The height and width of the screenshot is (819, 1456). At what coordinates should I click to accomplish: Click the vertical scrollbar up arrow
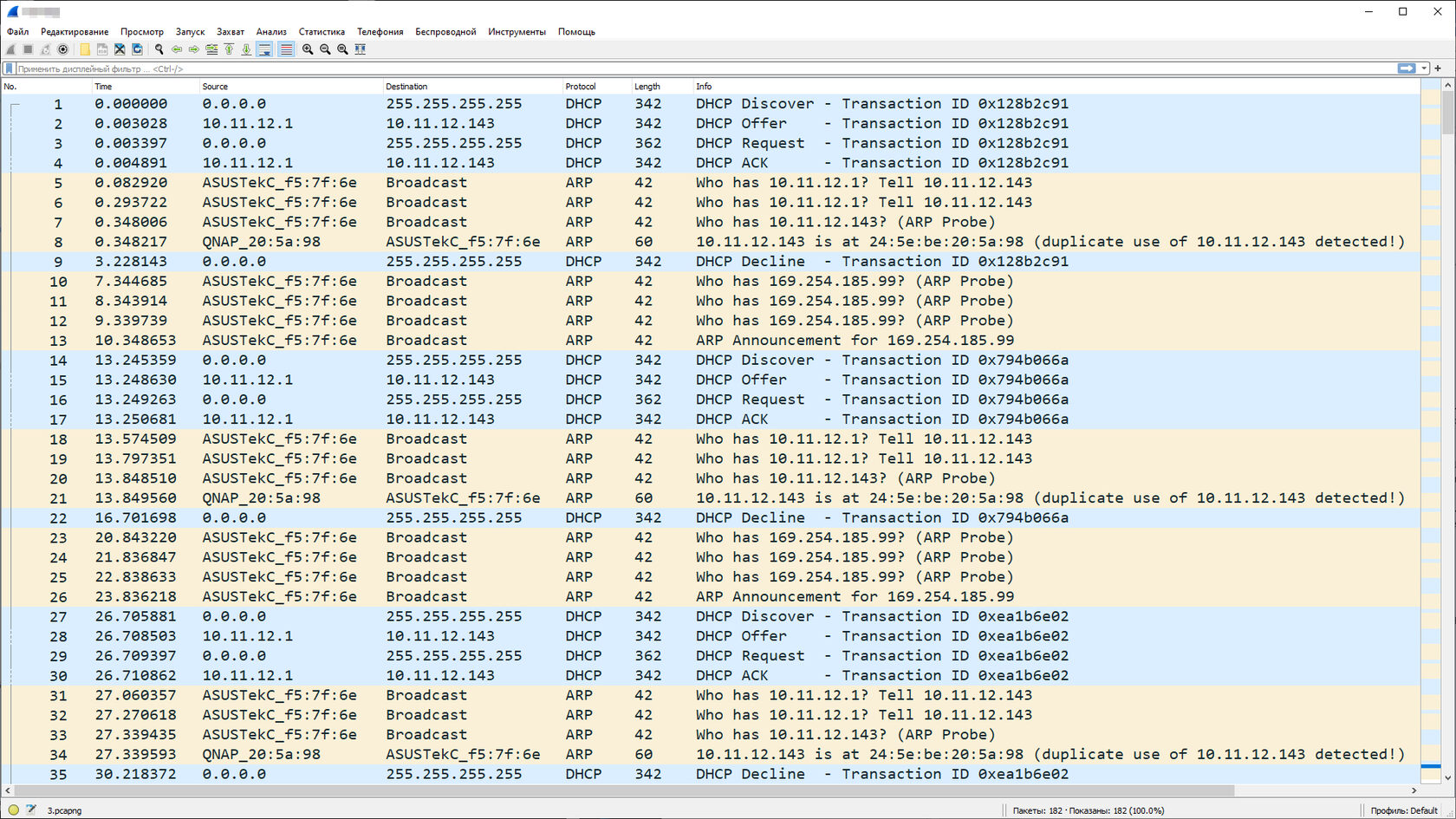pyautogui.click(x=1448, y=85)
